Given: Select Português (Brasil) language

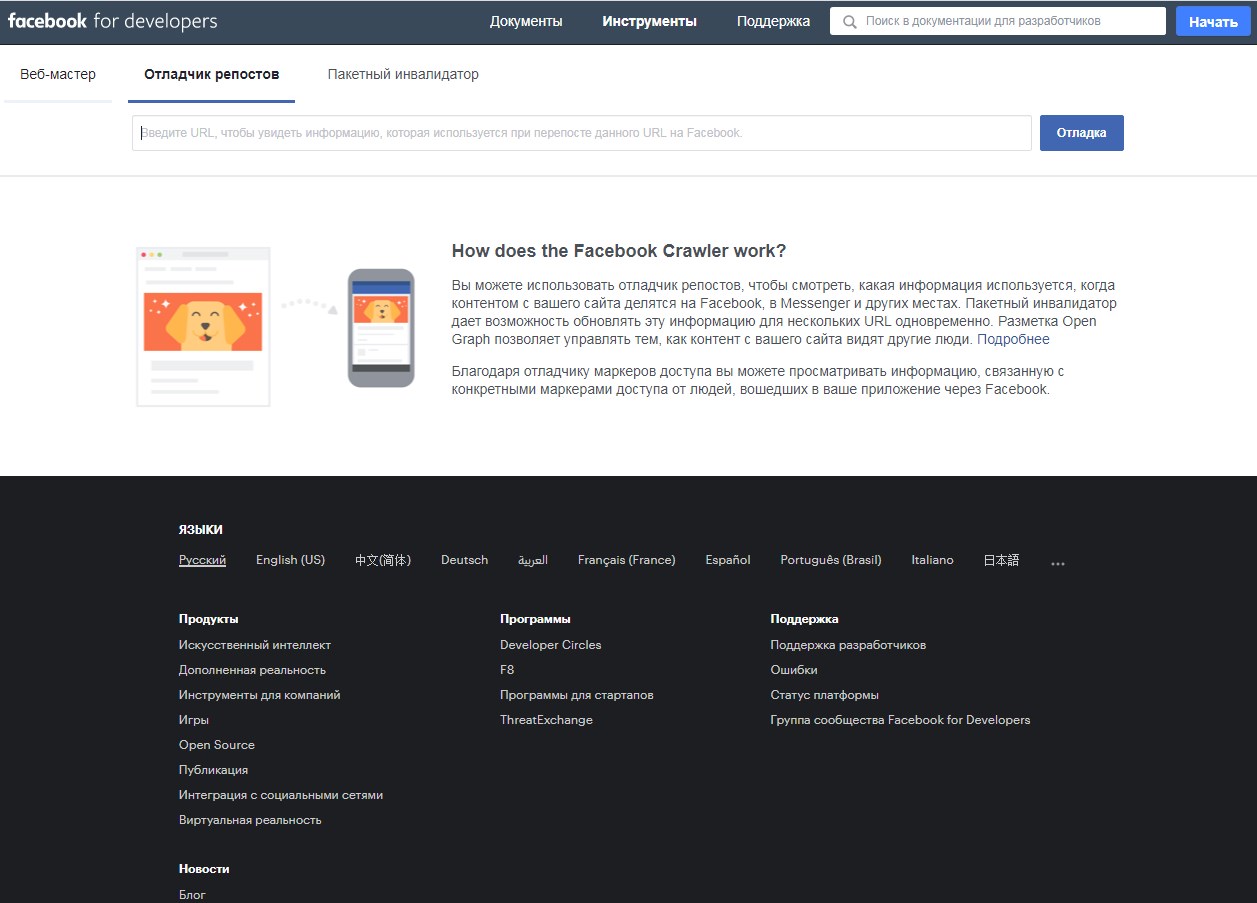Looking at the screenshot, I should [831, 560].
